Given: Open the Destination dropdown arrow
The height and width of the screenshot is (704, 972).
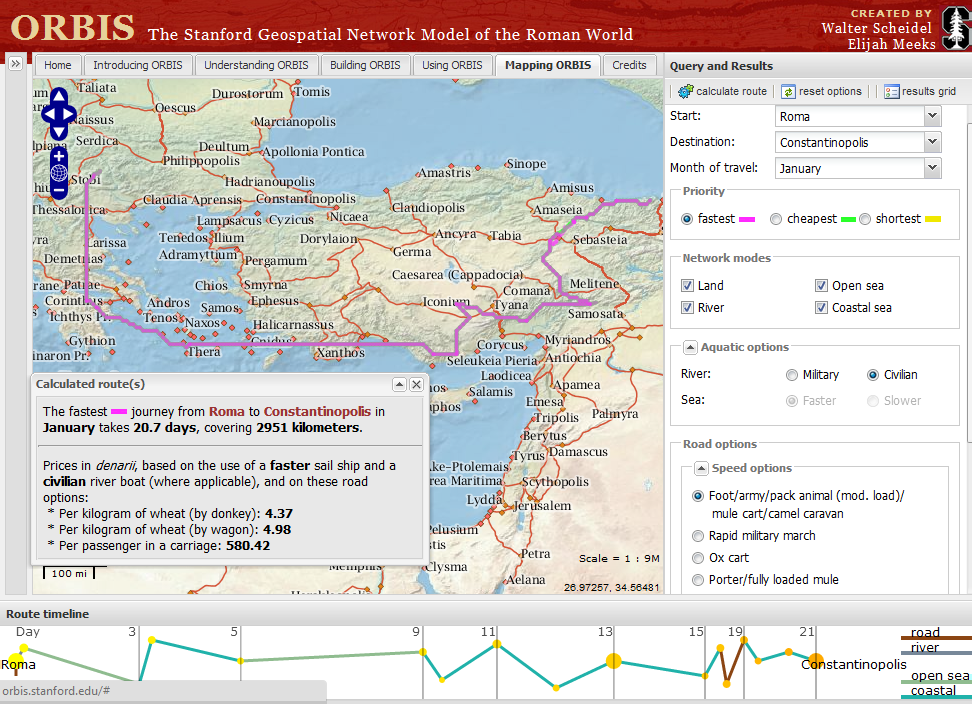Looking at the screenshot, I should tap(932, 142).
